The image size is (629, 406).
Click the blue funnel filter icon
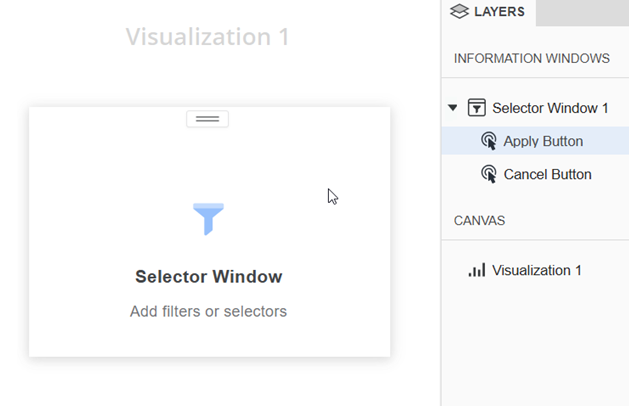[208, 218]
